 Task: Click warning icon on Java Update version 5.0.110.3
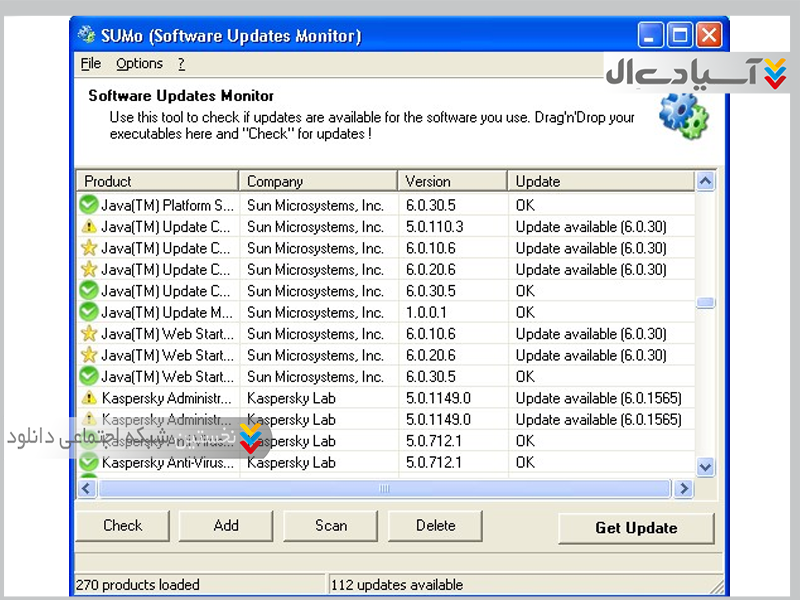click(x=89, y=227)
